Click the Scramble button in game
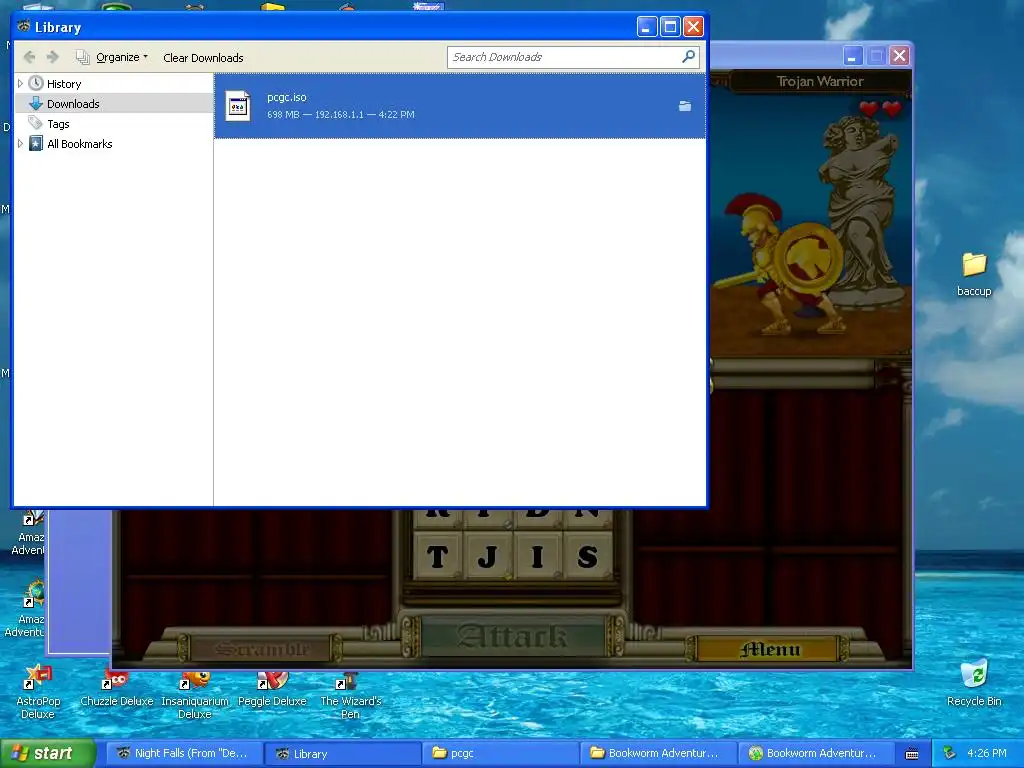The image size is (1024, 768). (x=261, y=648)
